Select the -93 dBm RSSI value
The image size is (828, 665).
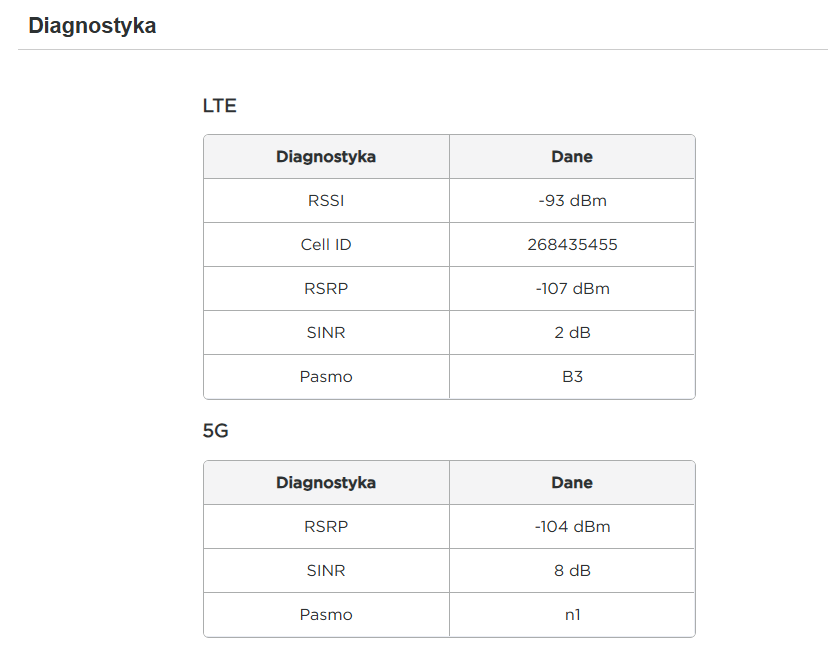click(x=572, y=201)
